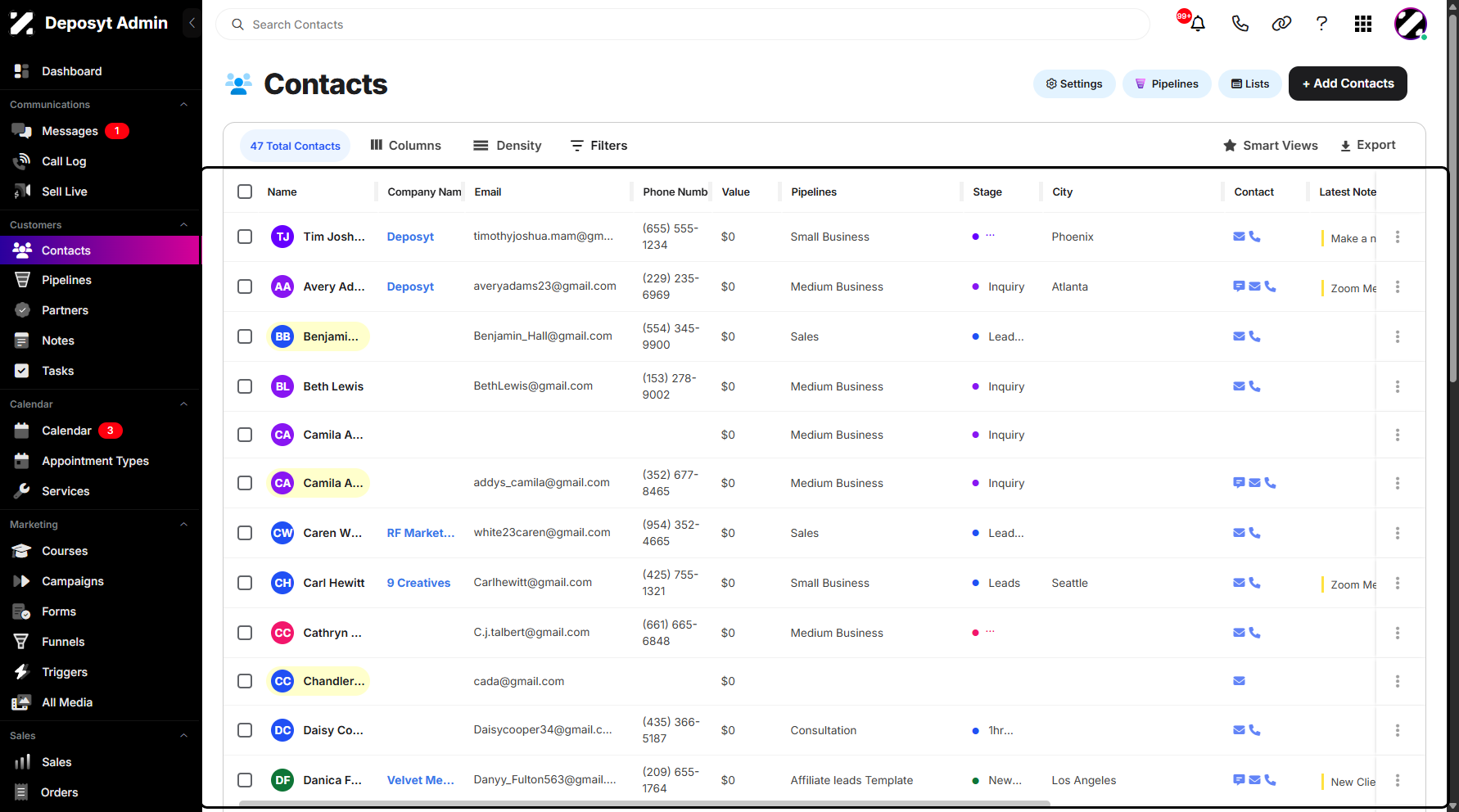Check the Caren W row checkbox
Screen dimensions: 1459x812
click(x=245, y=533)
